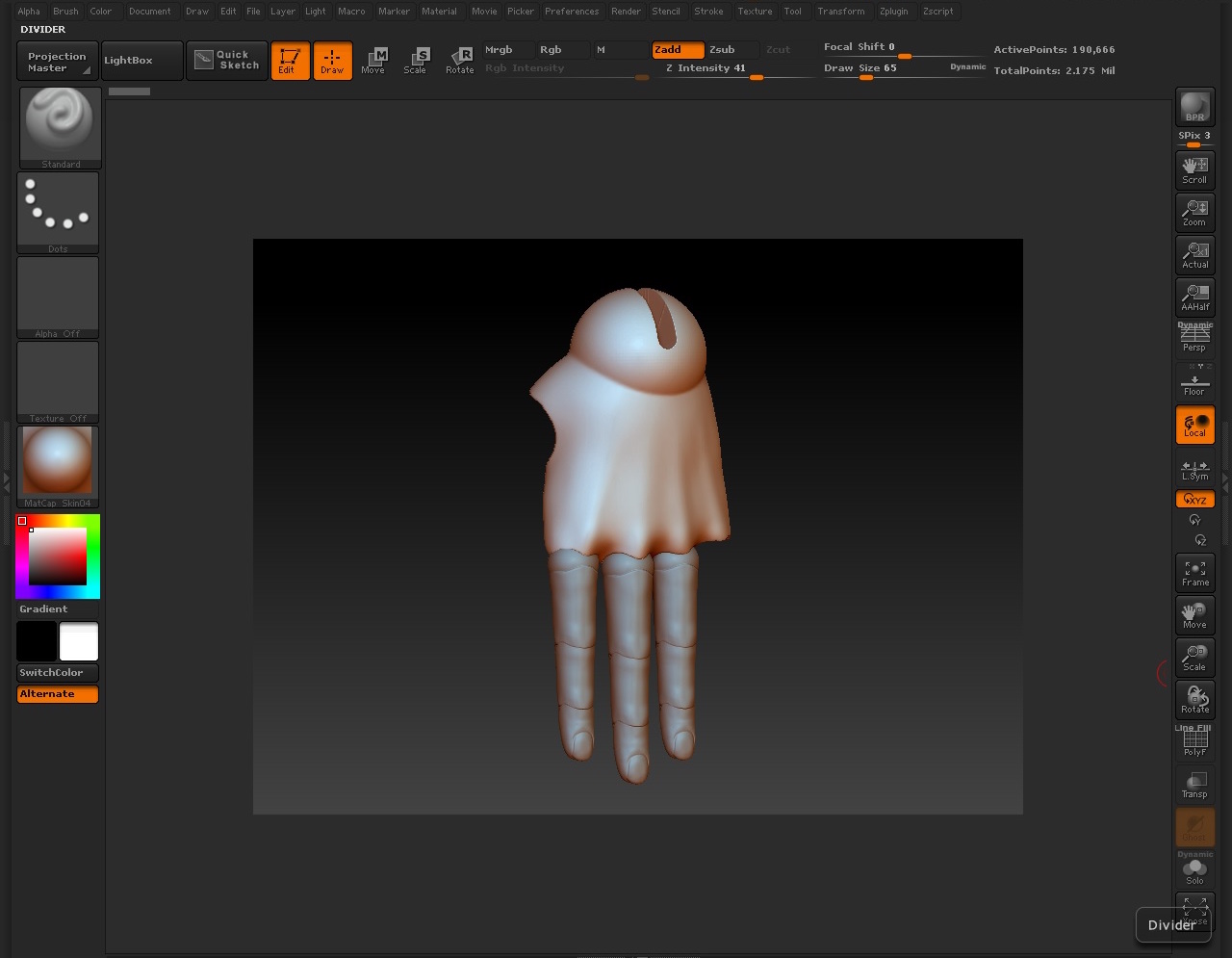Click the Actual size icon

[x=1194, y=255]
